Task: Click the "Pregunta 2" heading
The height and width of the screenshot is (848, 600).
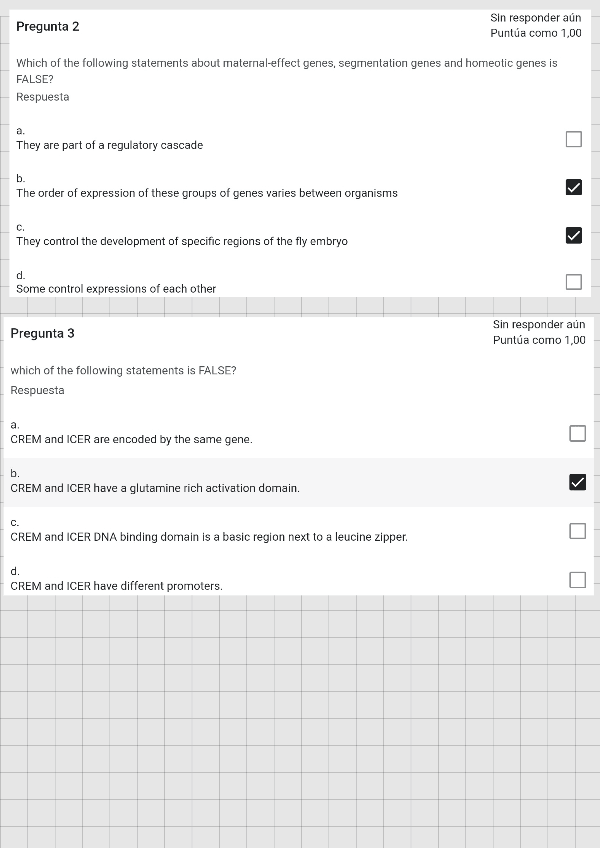Action: (x=48, y=26)
